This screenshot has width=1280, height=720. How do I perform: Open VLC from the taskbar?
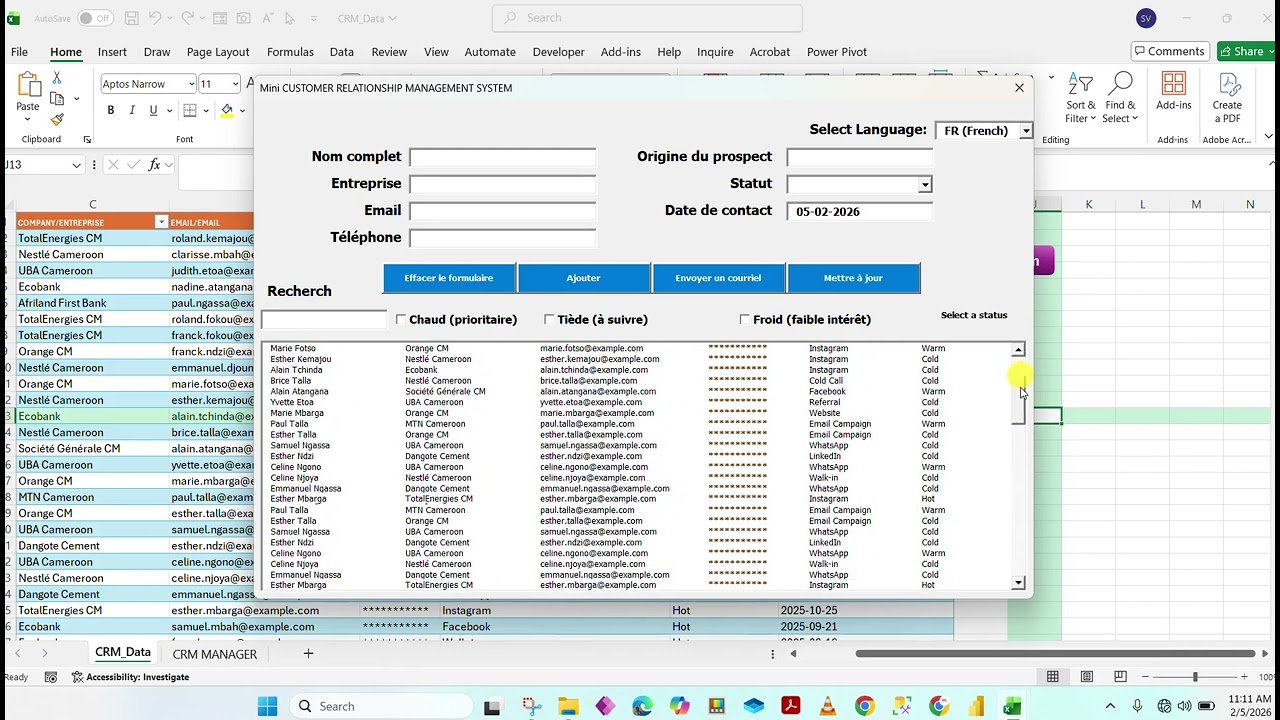[x=827, y=706]
